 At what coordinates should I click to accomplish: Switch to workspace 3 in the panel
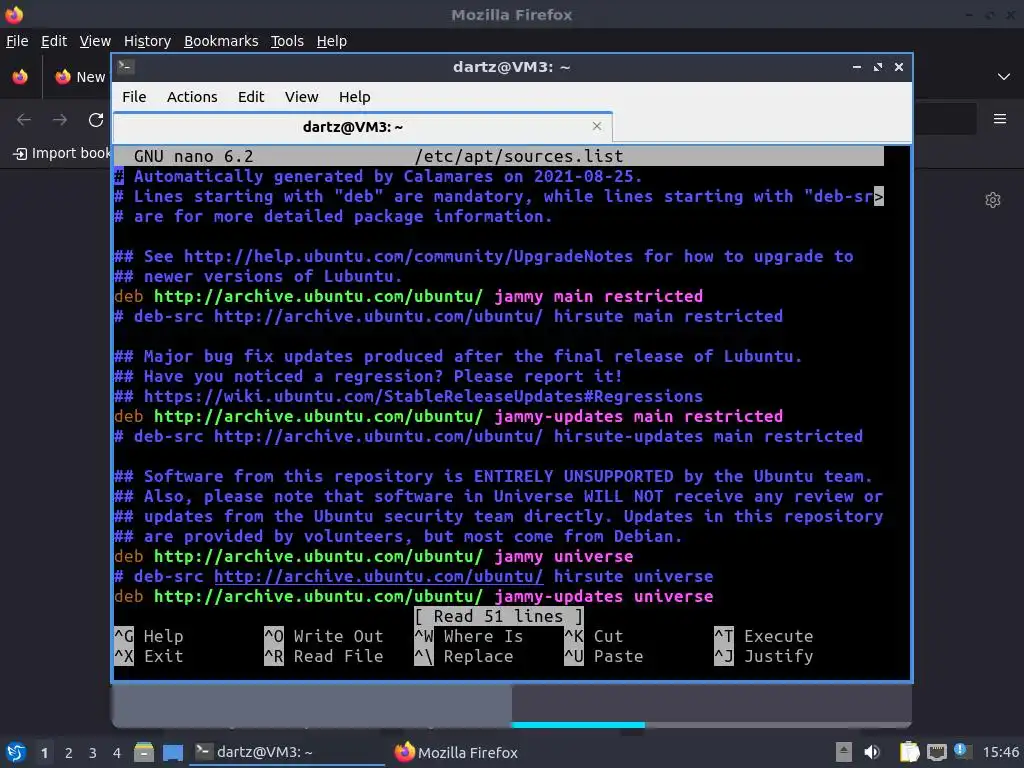click(93, 753)
